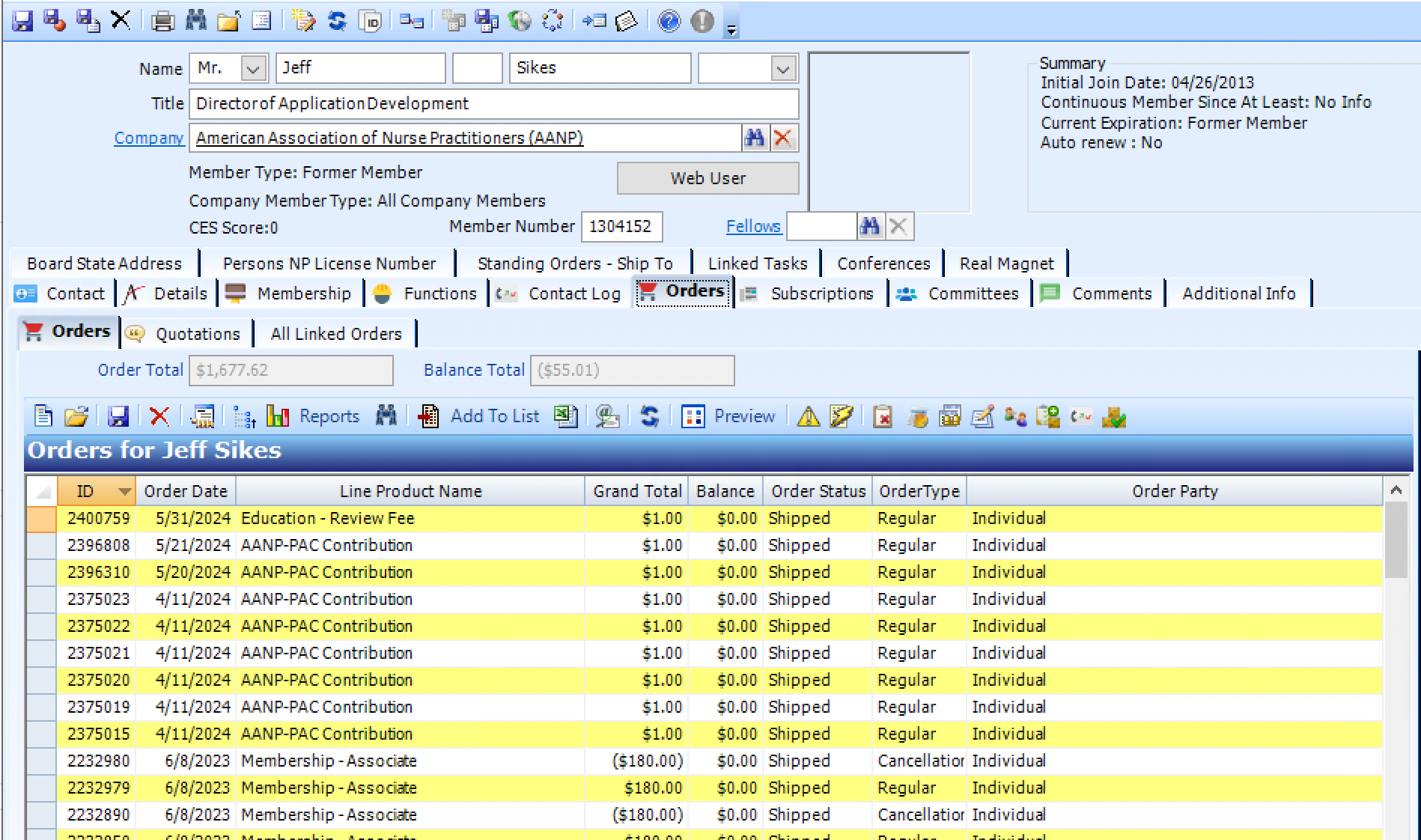Click into the Member Number field

coord(621,226)
